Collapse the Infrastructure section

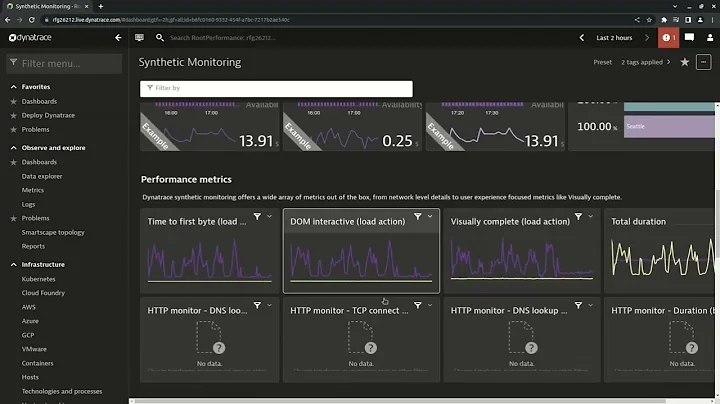tap(13, 264)
